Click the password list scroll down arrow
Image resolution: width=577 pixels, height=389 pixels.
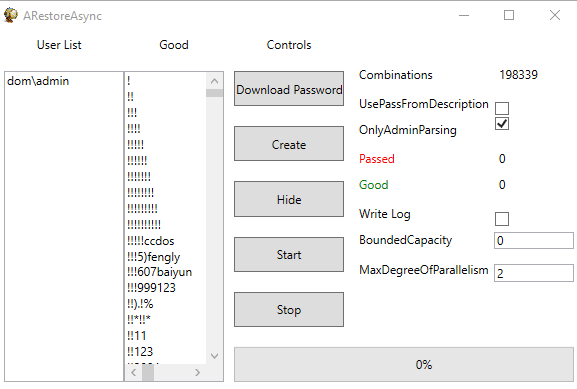tap(215, 356)
